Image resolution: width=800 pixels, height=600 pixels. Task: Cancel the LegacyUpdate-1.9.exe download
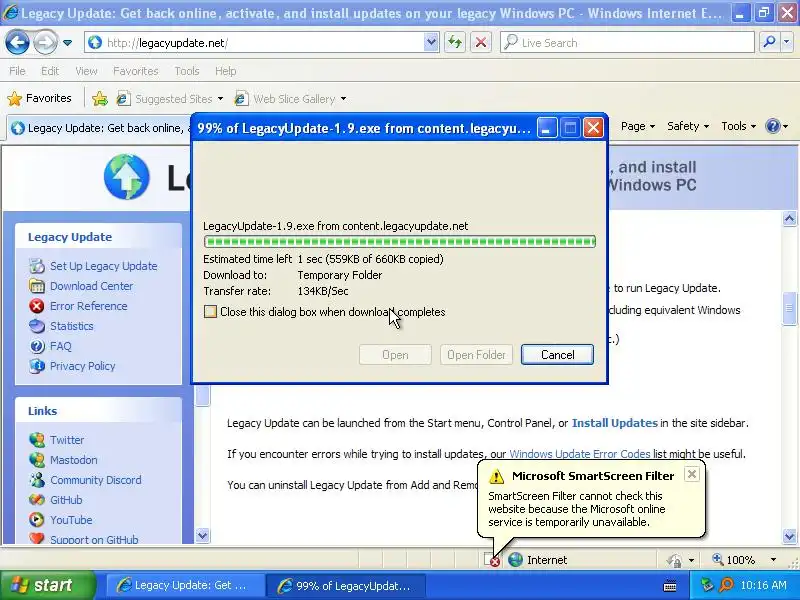(x=557, y=355)
